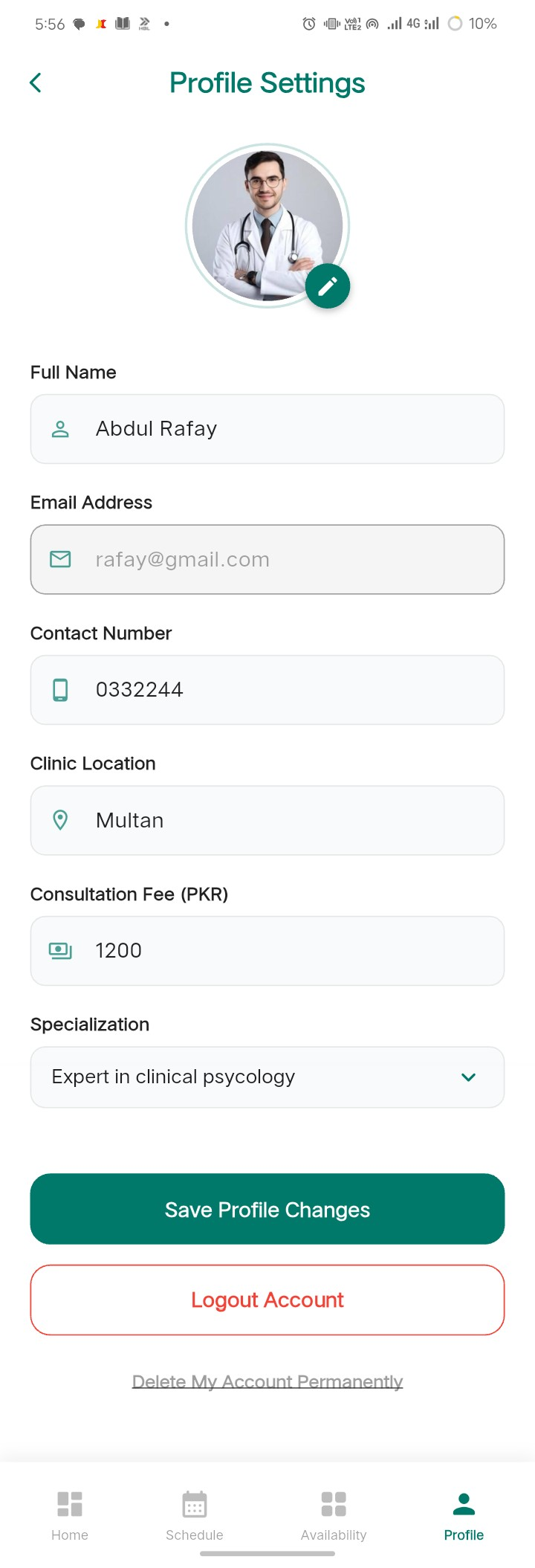The height and width of the screenshot is (1568, 535).
Task: Open the Expert in clinical psycology selector
Action: (x=267, y=1077)
